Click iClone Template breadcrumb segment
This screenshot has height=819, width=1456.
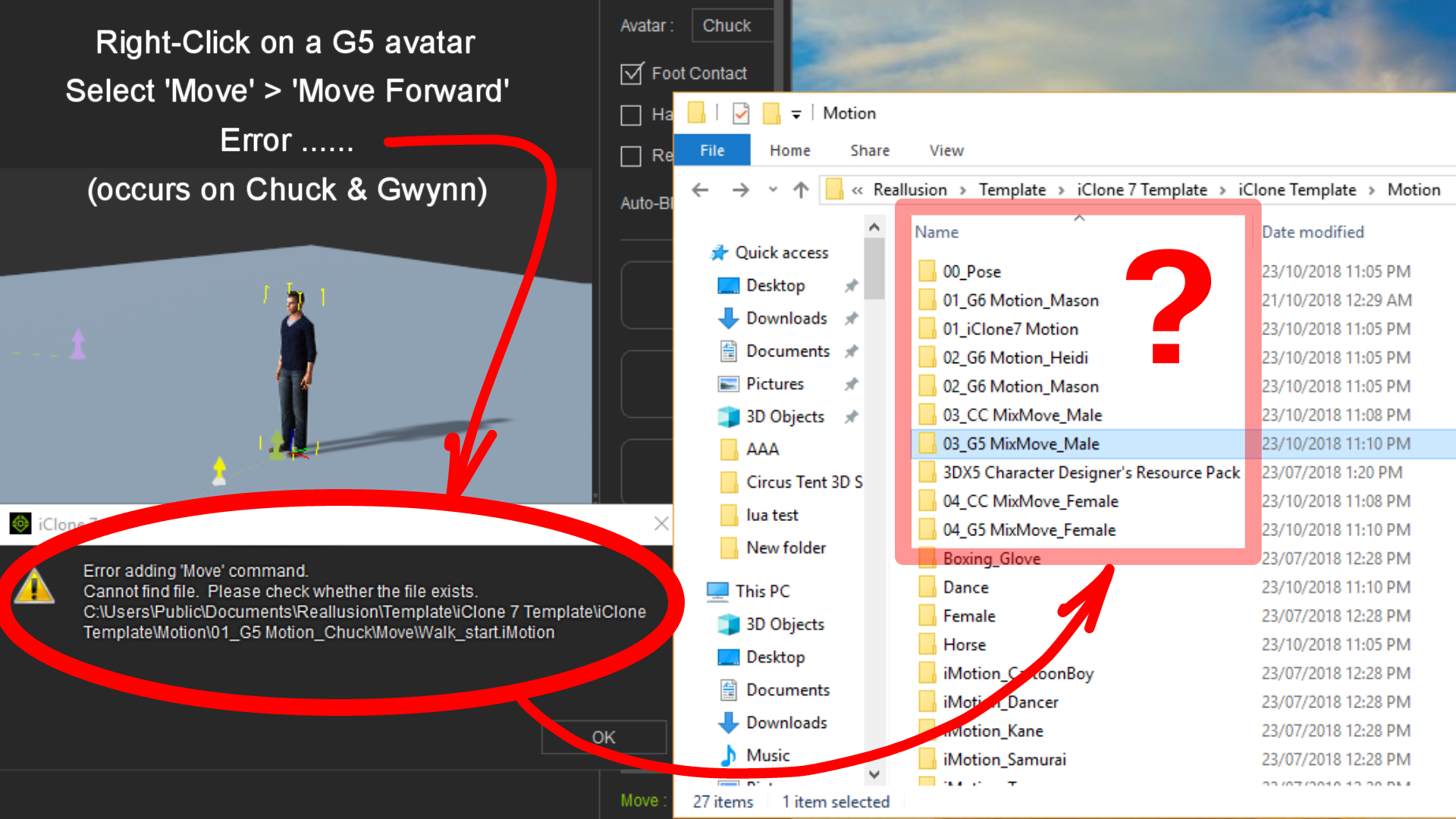pyautogui.click(x=1297, y=190)
